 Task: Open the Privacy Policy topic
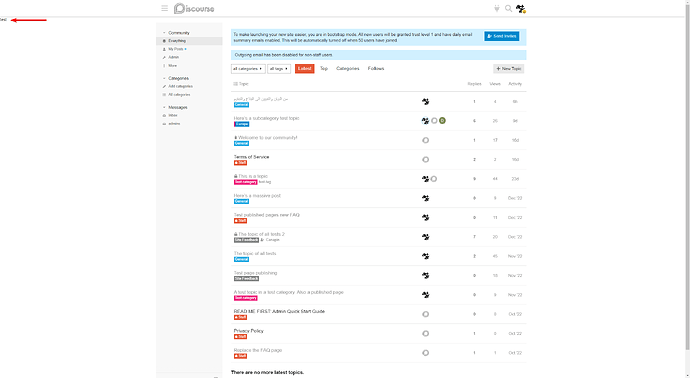[x=249, y=331]
